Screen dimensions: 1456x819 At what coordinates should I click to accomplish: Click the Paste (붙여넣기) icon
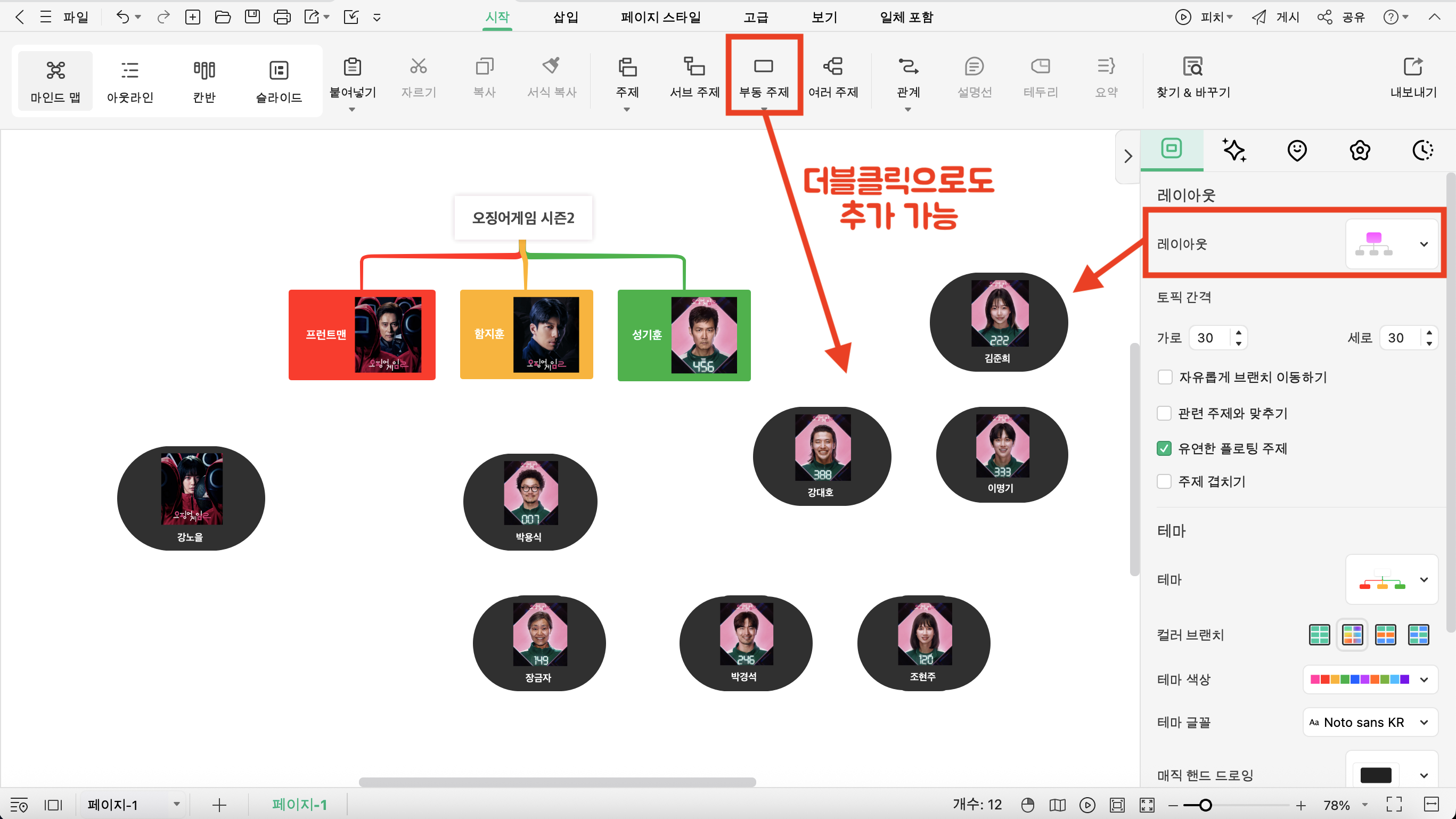(352, 67)
